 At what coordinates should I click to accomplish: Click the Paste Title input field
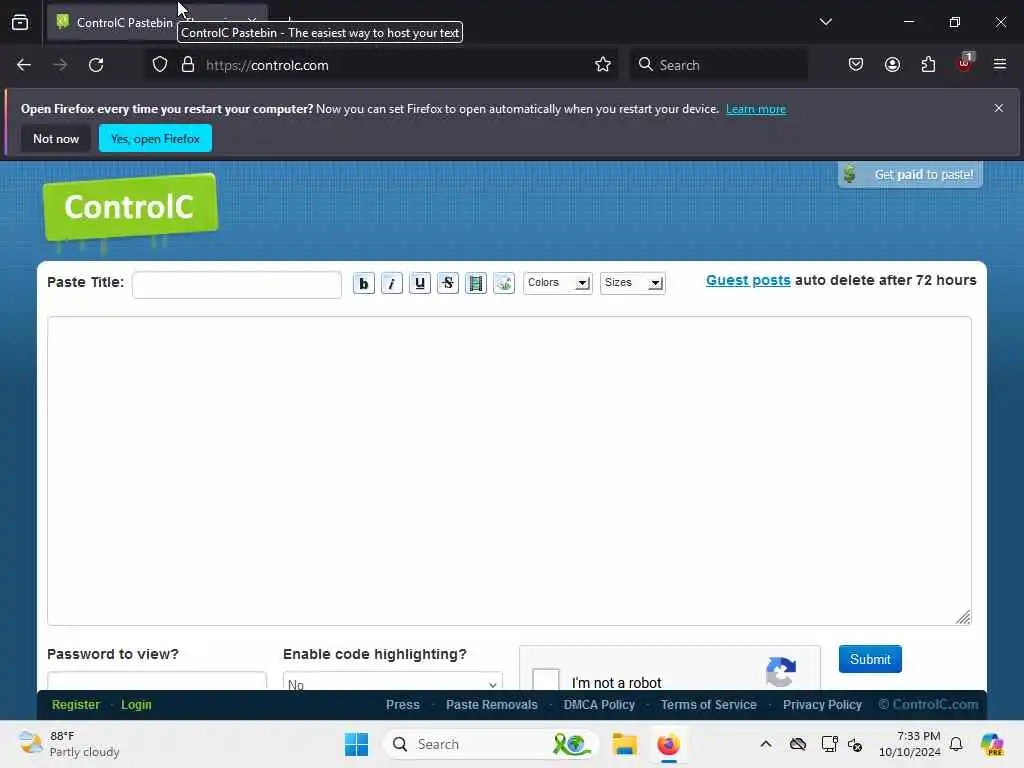coord(236,285)
